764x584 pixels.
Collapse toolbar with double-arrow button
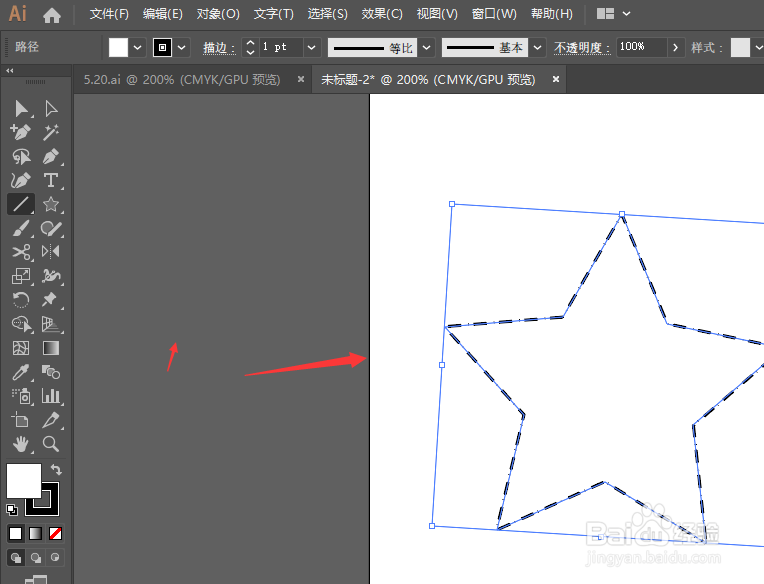coord(10,71)
